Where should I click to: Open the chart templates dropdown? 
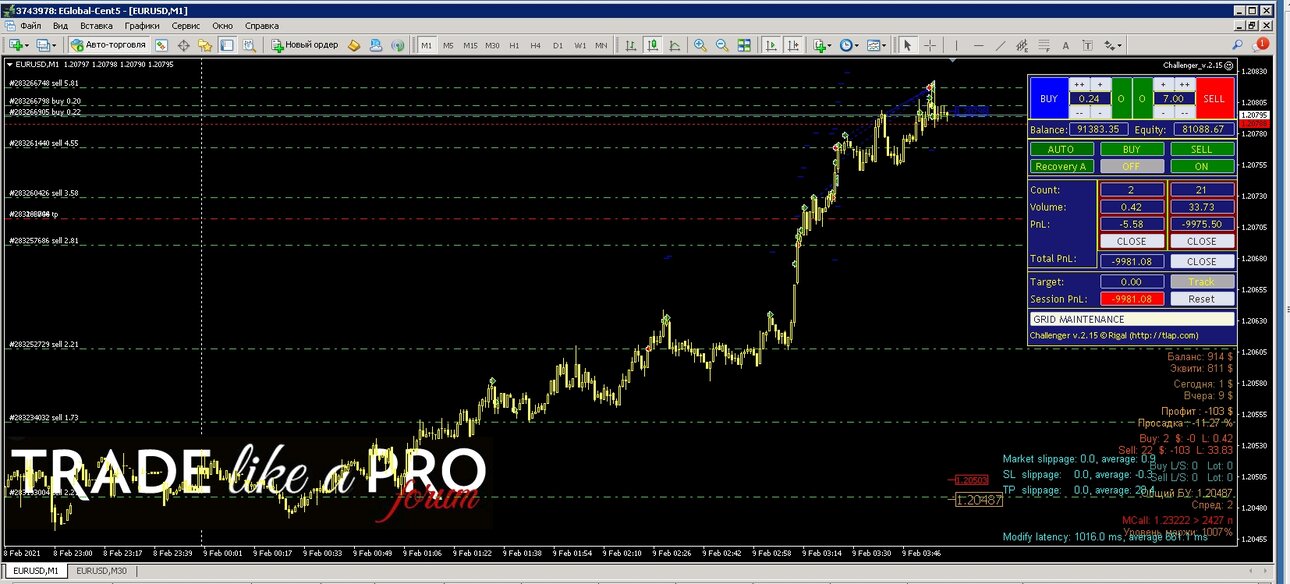876,45
